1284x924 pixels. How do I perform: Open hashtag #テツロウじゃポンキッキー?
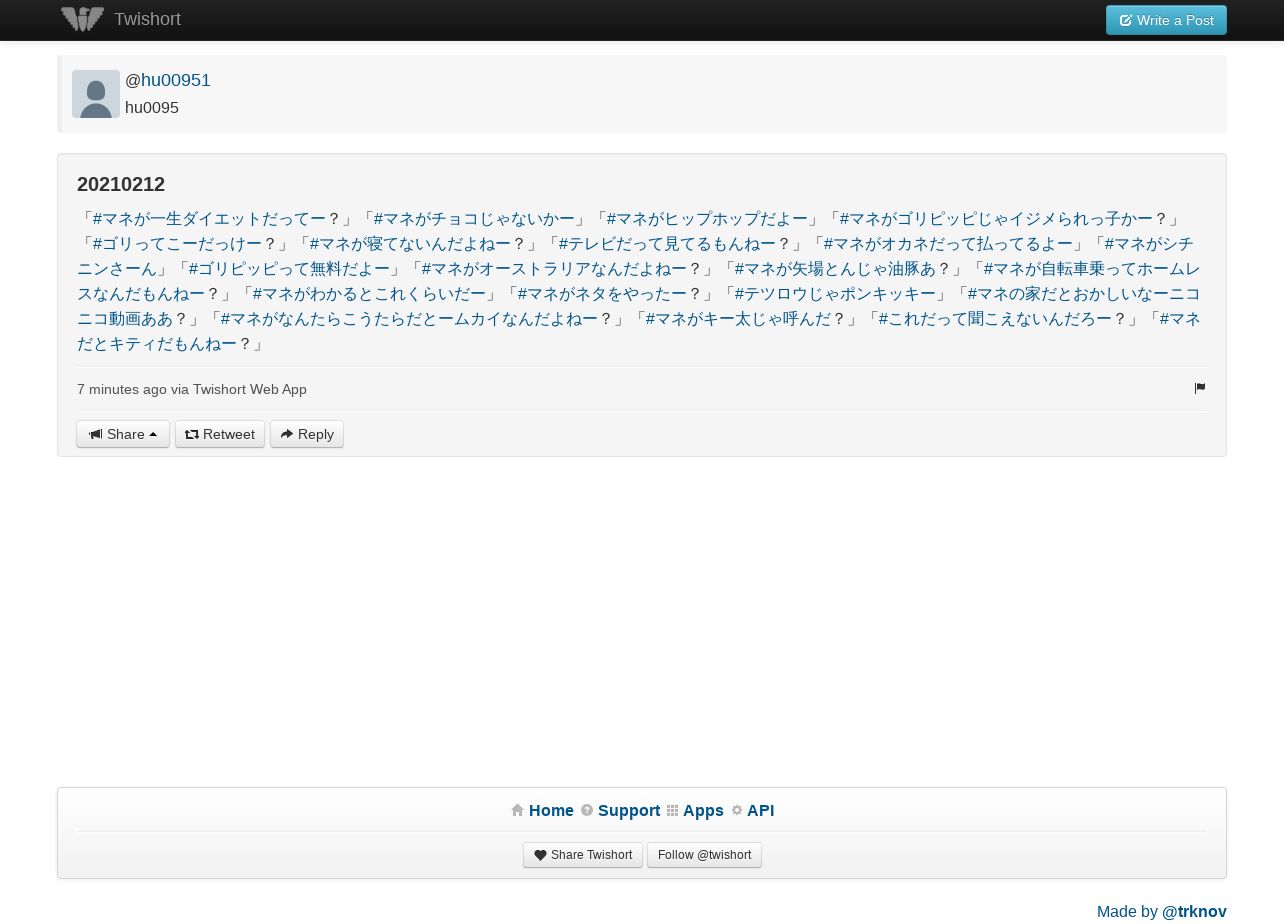click(835, 294)
